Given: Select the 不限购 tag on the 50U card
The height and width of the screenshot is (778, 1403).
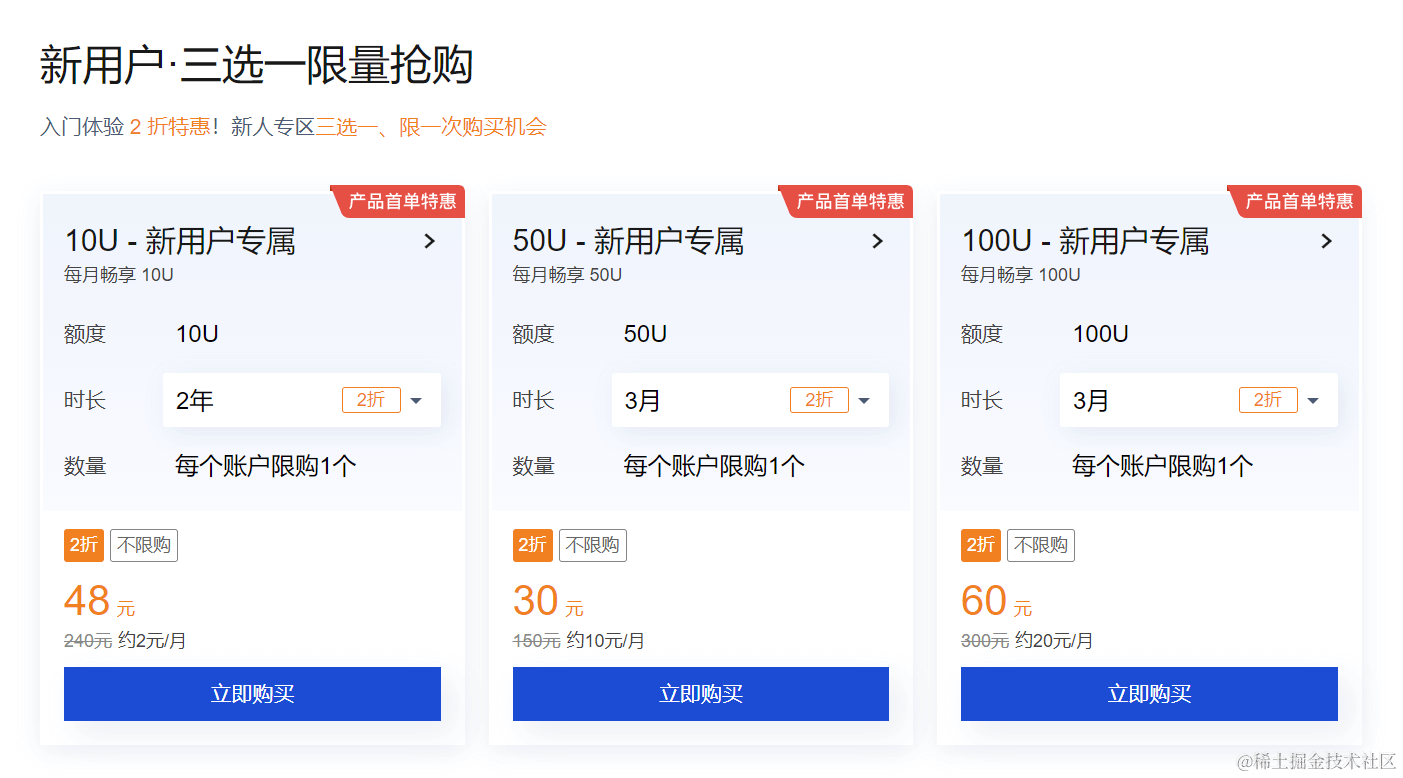Looking at the screenshot, I should tap(592, 545).
